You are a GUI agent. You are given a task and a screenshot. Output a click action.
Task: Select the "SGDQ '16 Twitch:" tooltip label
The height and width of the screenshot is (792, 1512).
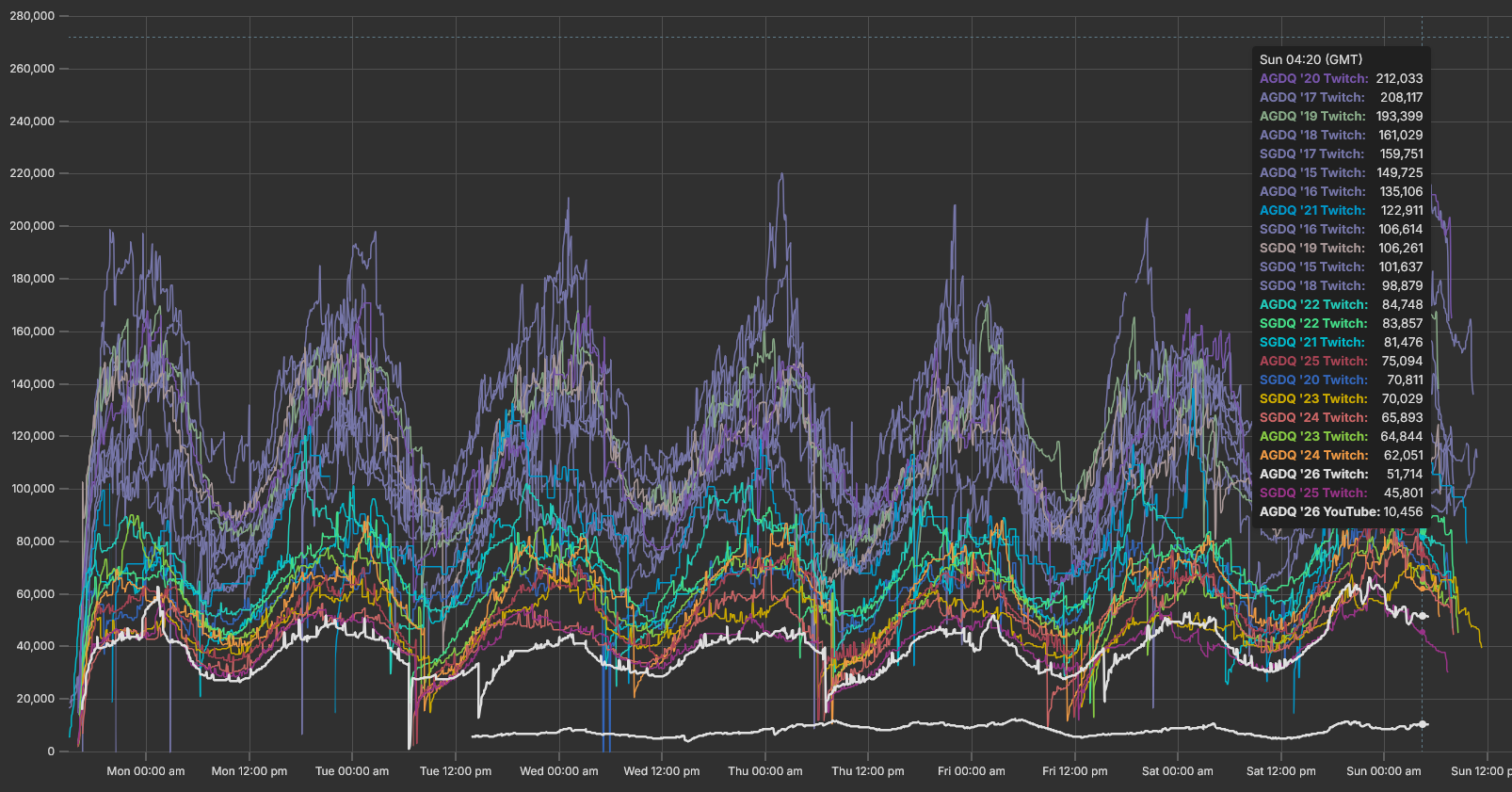tap(1312, 229)
